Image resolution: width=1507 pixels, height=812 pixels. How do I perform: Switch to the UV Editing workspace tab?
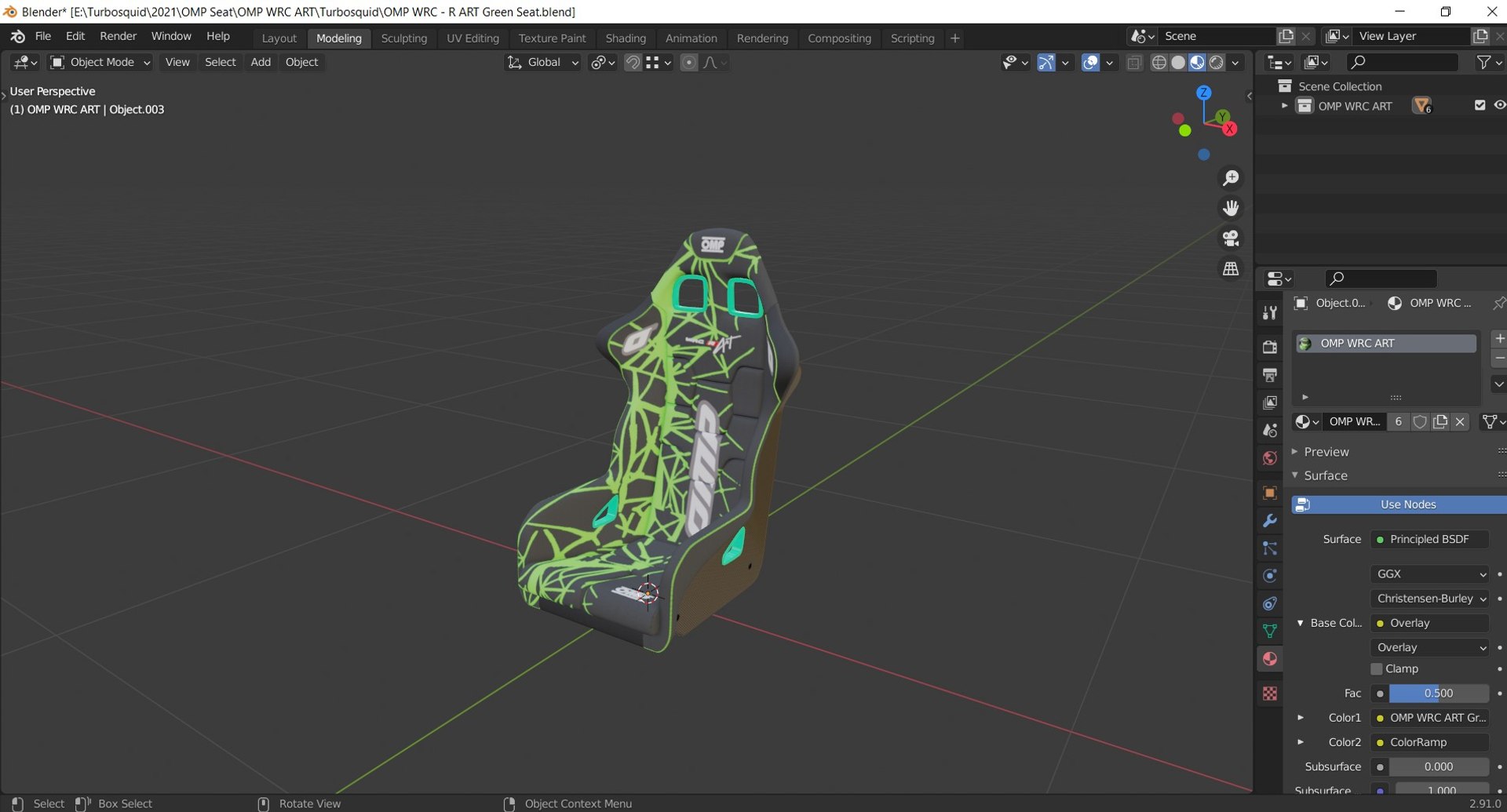coord(473,38)
